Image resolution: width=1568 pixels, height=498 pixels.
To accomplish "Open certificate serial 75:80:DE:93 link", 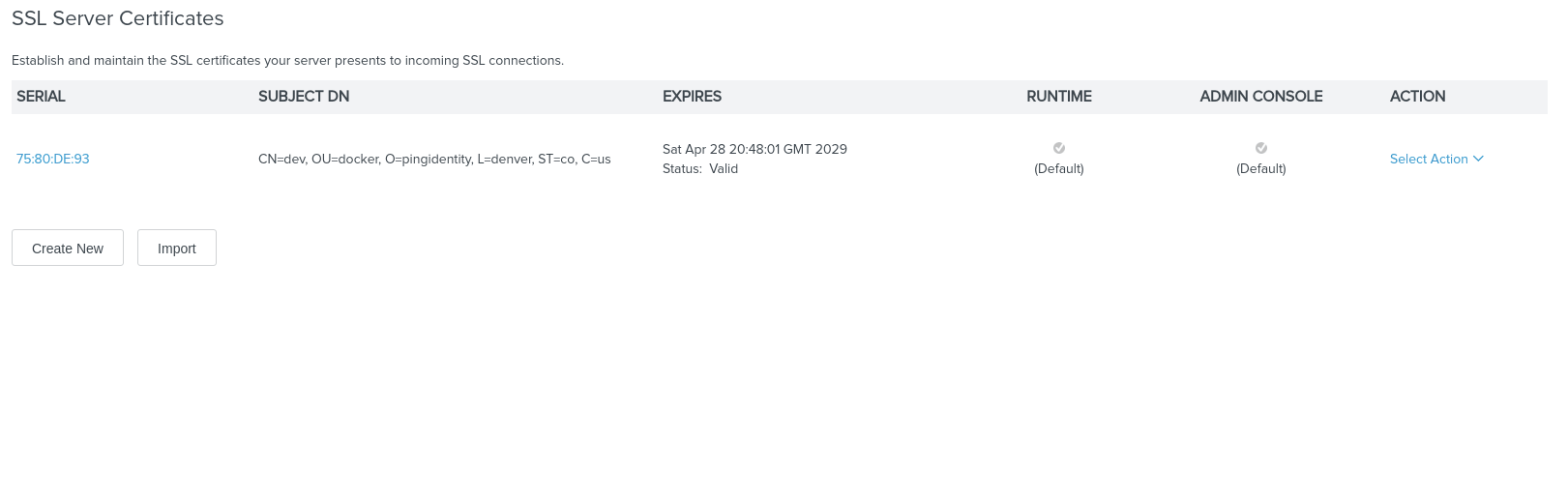I will coord(53,159).
